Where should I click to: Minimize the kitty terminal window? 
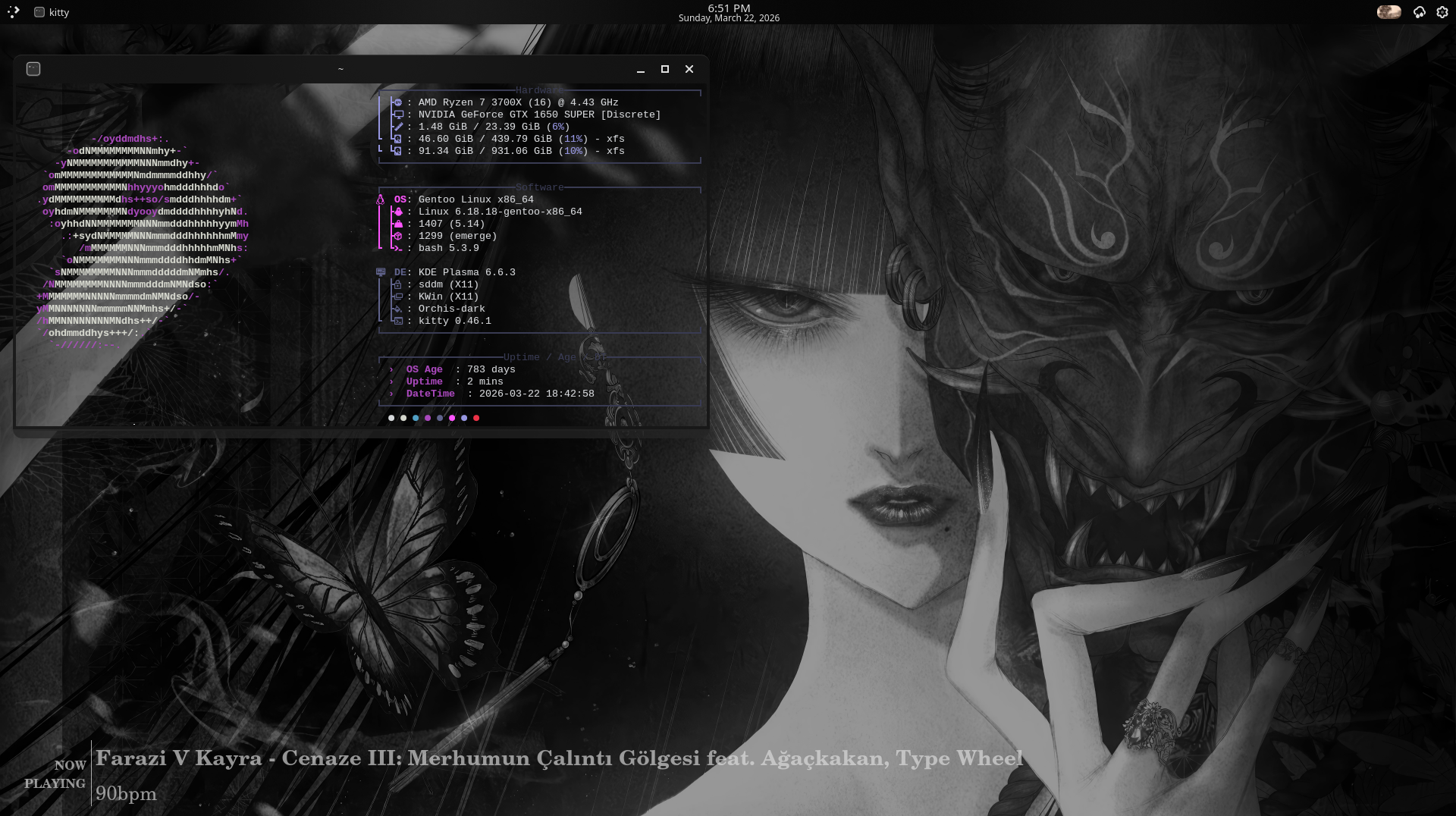(641, 69)
